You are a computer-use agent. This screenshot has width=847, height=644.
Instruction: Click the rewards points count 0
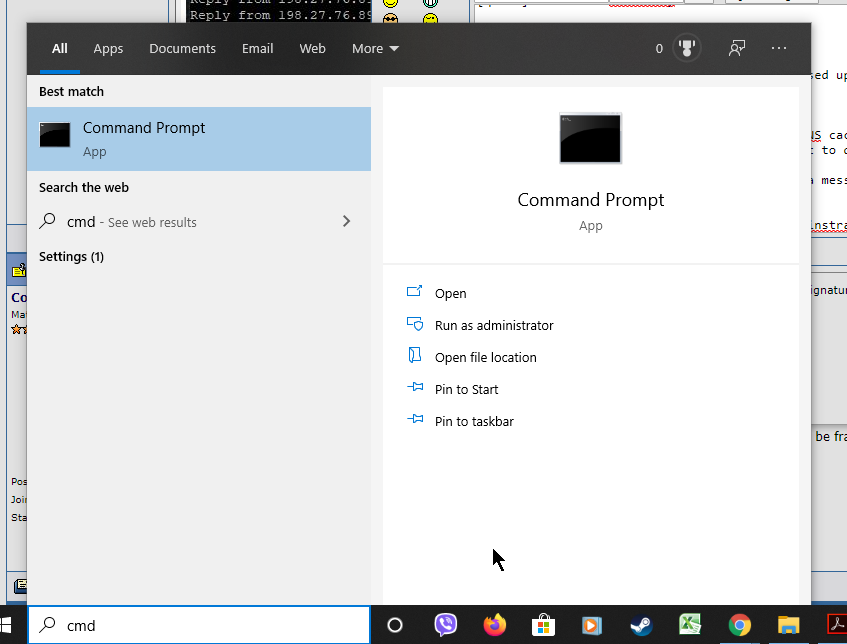659,49
